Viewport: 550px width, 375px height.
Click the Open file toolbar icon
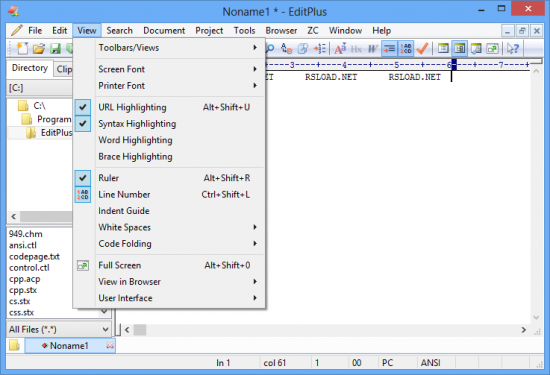point(39,48)
